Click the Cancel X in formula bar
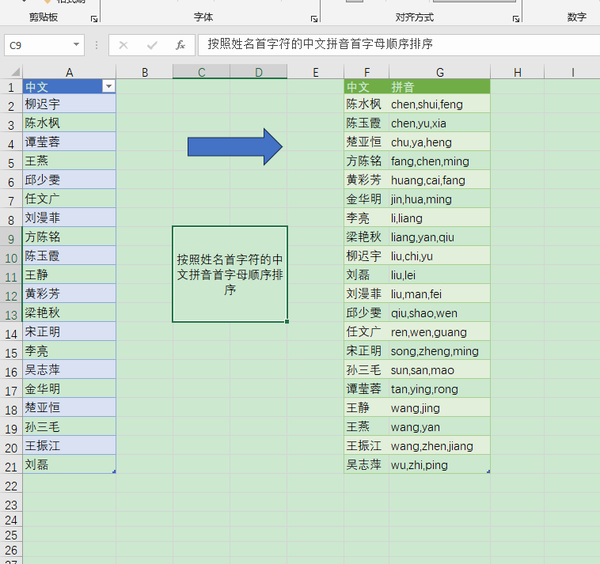This screenshot has height=564, width=600. coord(123,45)
